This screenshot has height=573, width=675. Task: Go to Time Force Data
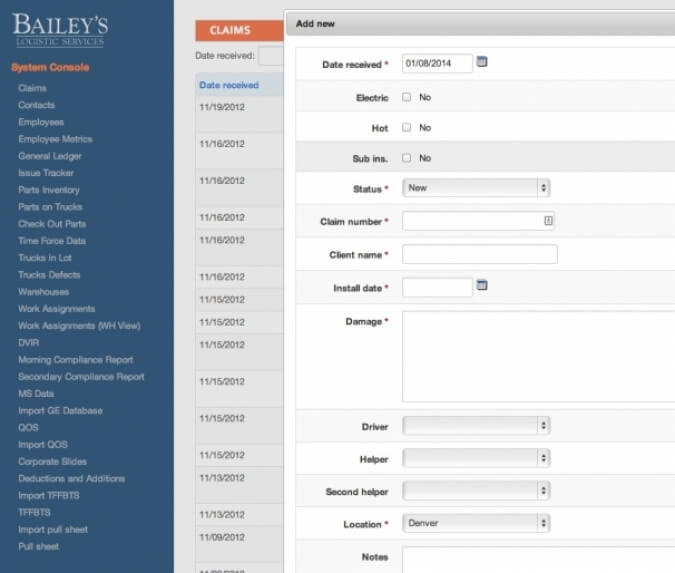(52, 241)
